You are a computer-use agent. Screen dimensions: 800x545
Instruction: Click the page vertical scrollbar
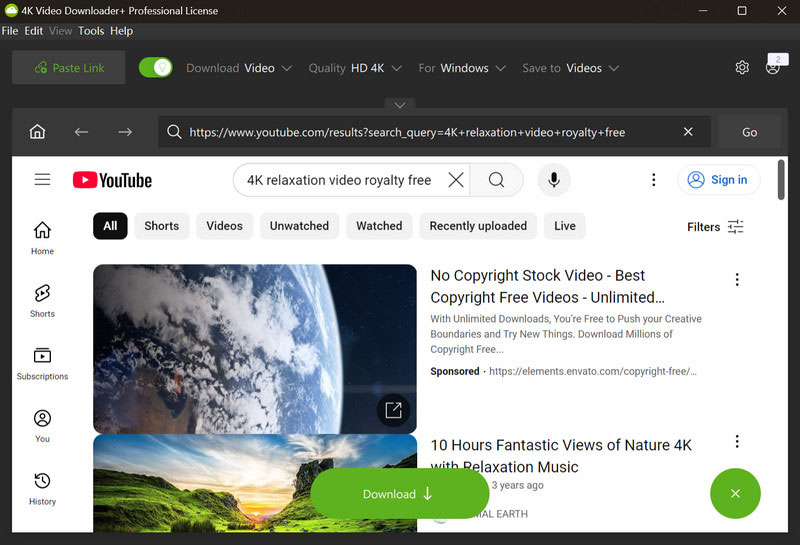pos(781,180)
